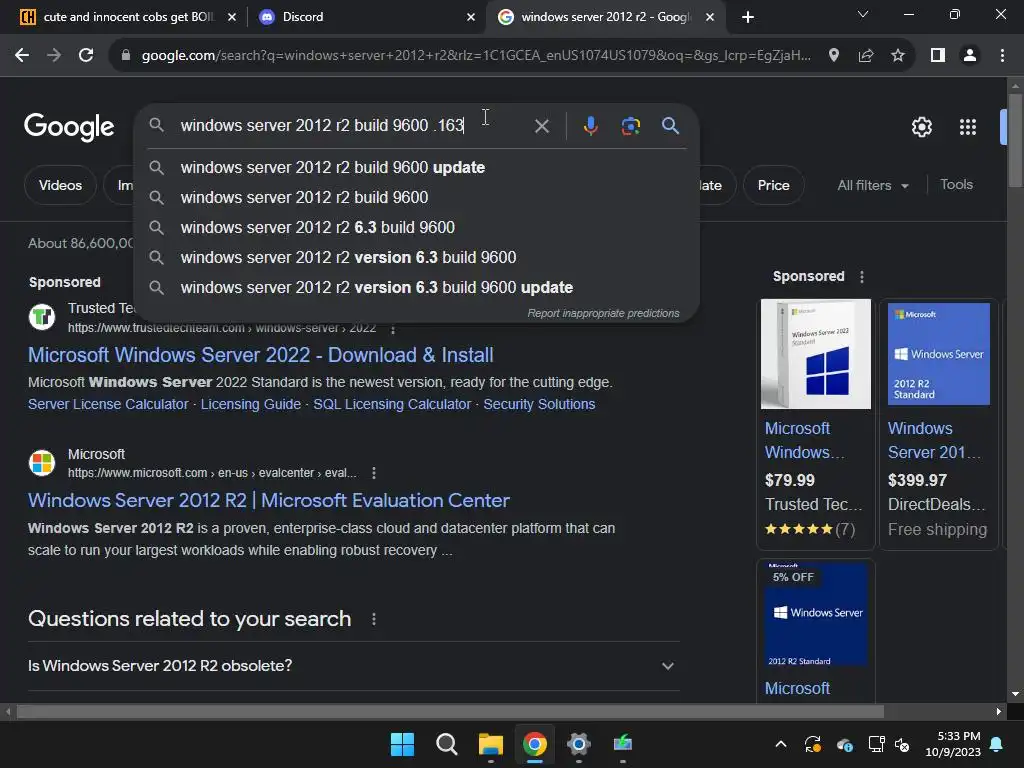The width and height of the screenshot is (1024, 768).
Task: Start voice search with the microphone
Action: [x=590, y=126]
